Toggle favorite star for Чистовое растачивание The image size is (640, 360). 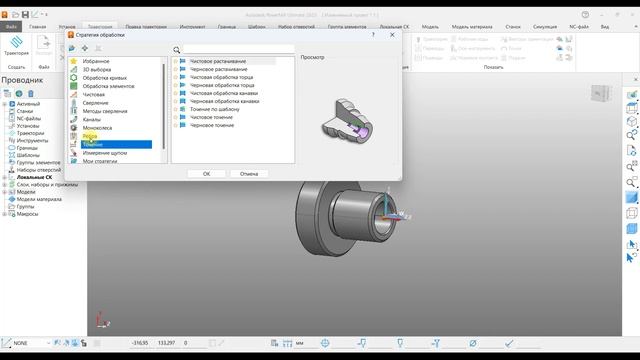point(176,61)
